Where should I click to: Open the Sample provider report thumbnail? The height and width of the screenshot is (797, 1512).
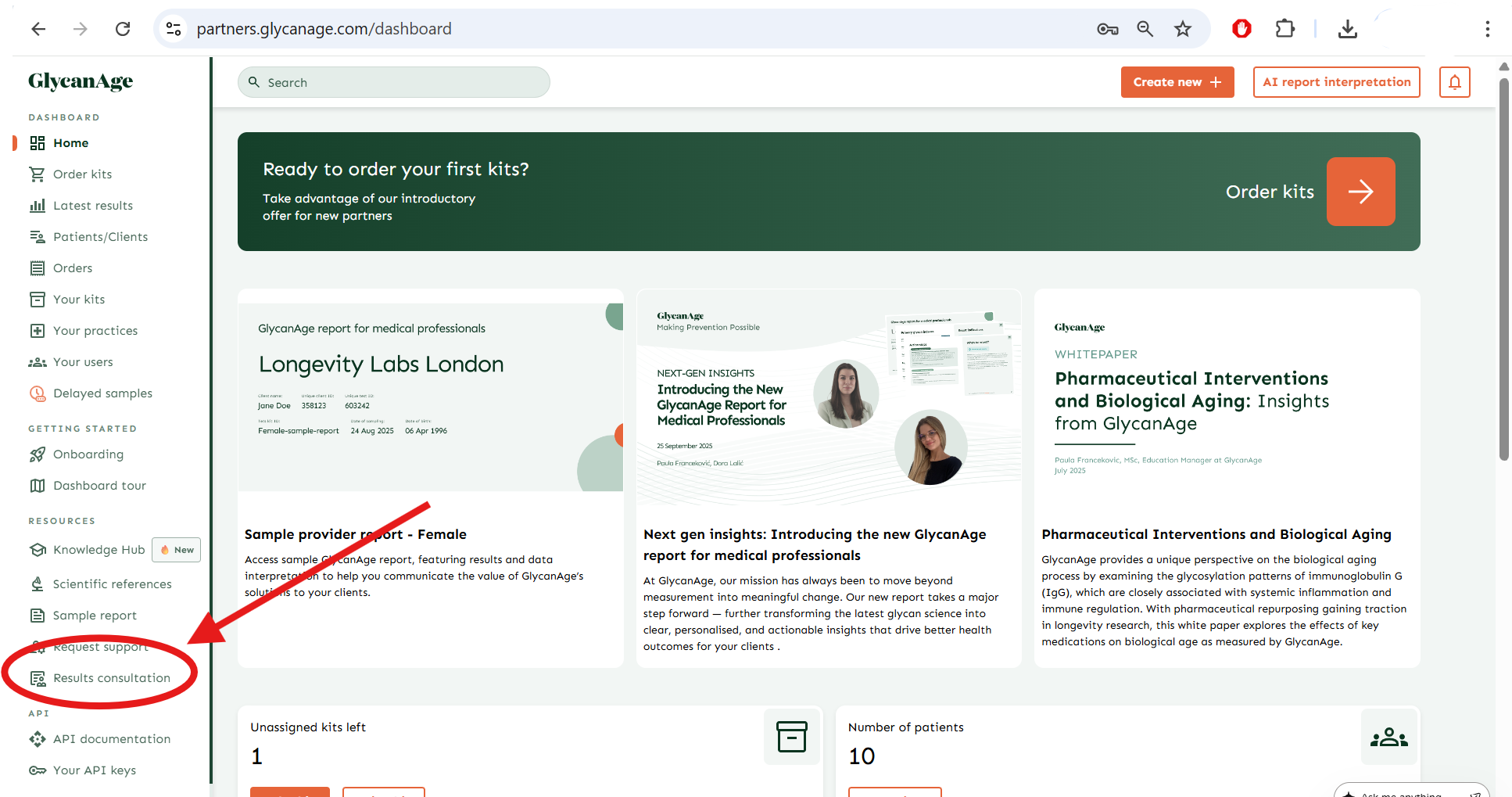click(x=430, y=397)
